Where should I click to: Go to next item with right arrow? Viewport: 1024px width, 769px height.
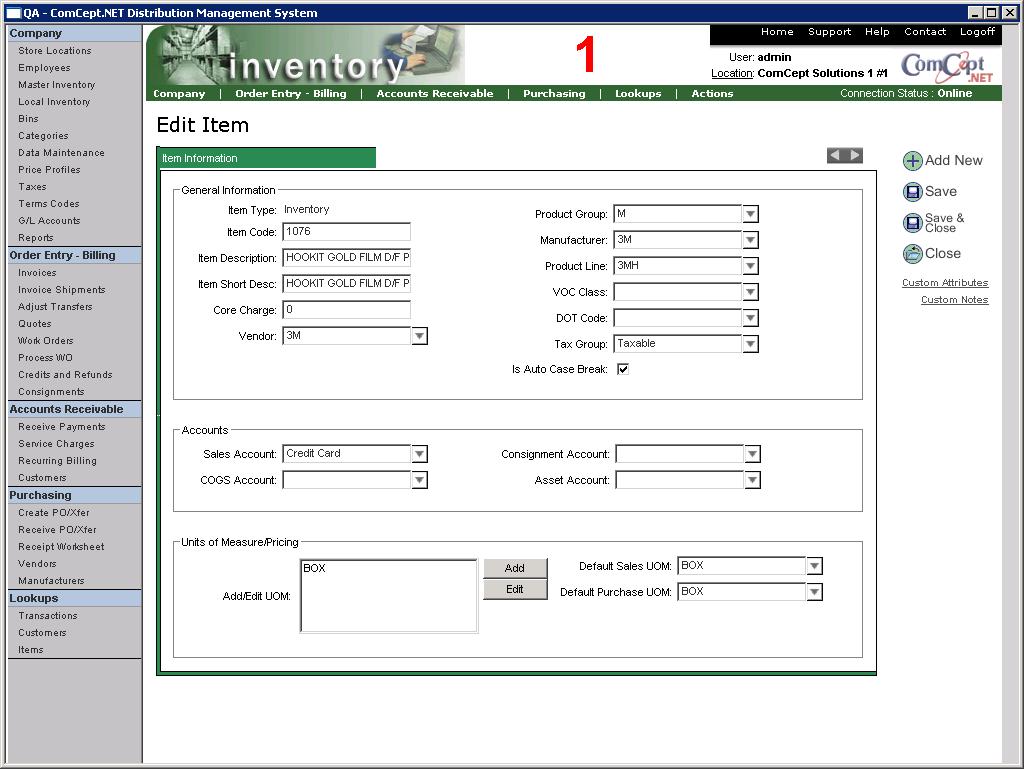854,155
